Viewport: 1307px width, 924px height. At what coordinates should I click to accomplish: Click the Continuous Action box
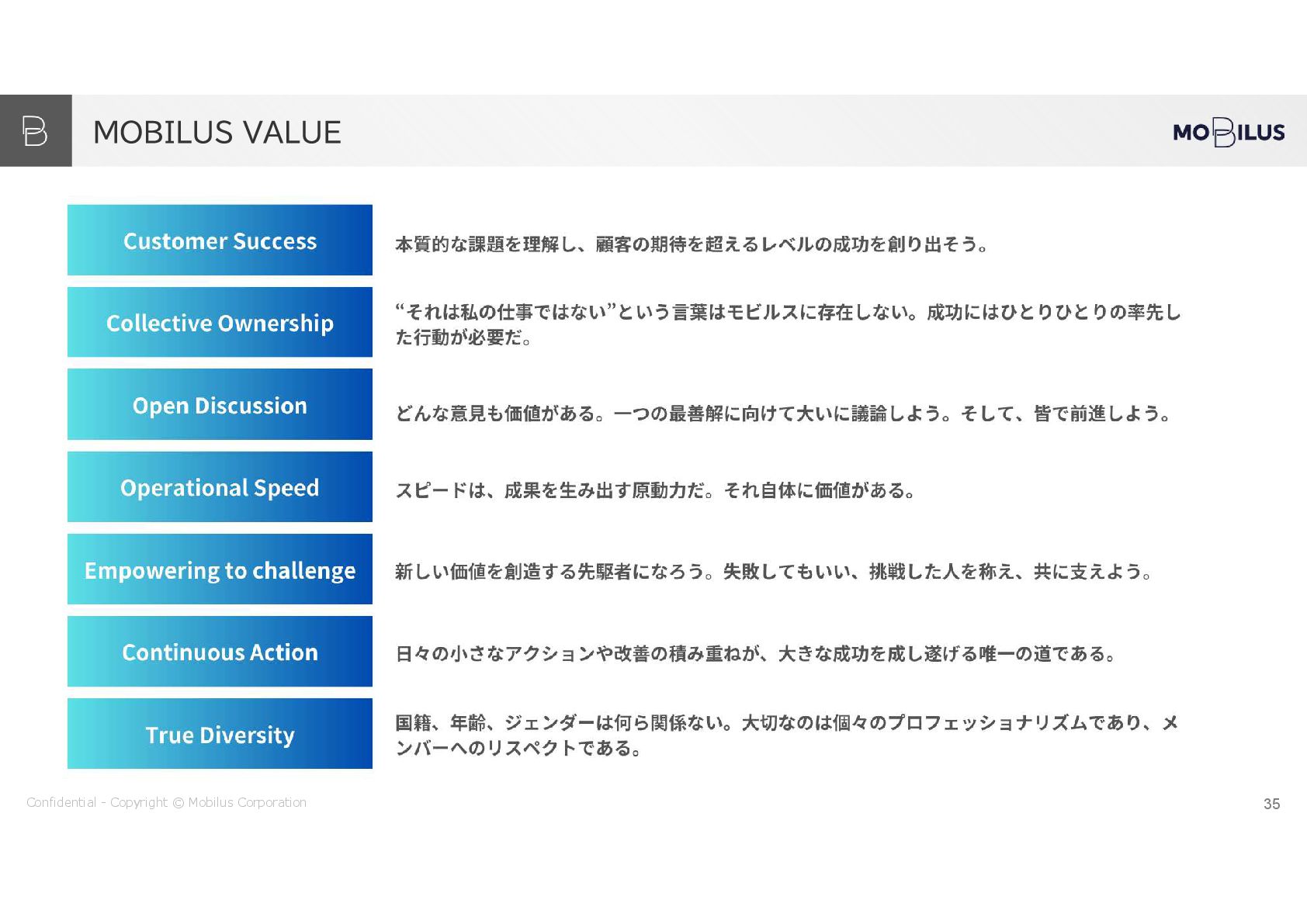(220, 651)
